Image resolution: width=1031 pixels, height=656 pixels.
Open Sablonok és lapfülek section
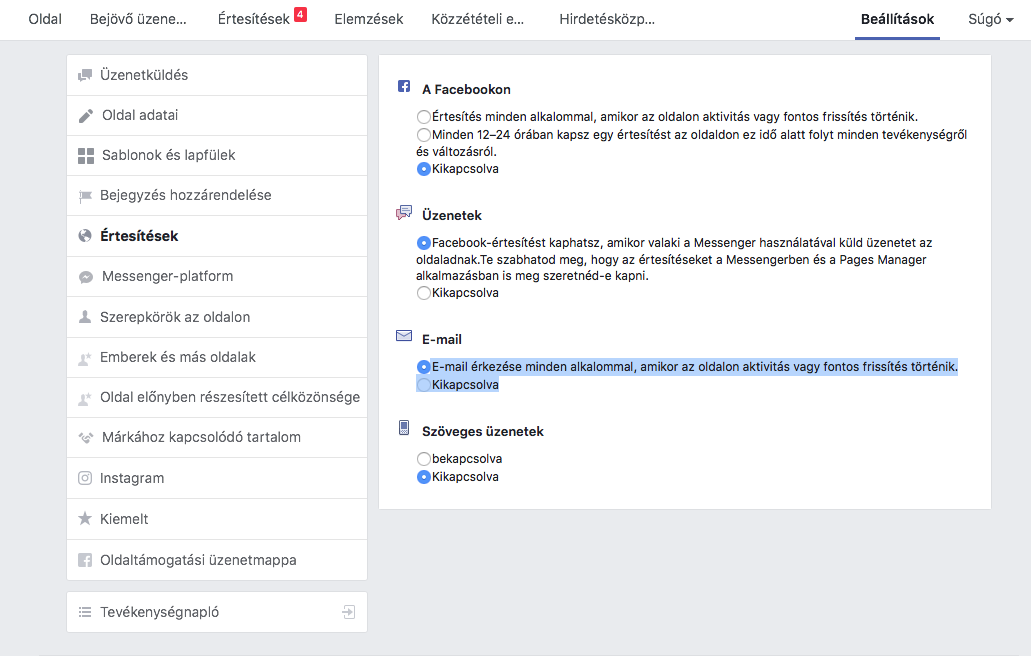click(217, 156)
